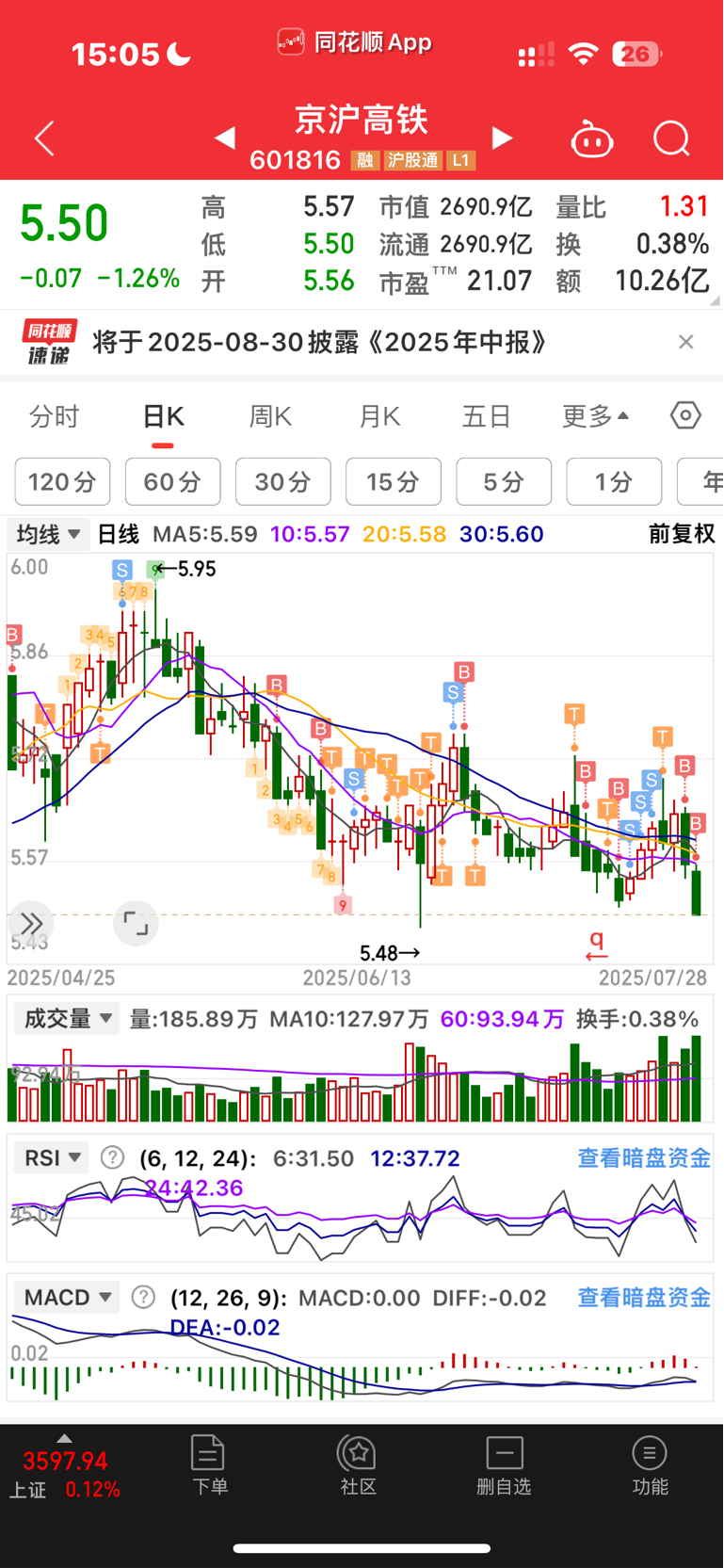Tap the ←5.95 highest price label

pyautogui.click(x=185, y=569)
